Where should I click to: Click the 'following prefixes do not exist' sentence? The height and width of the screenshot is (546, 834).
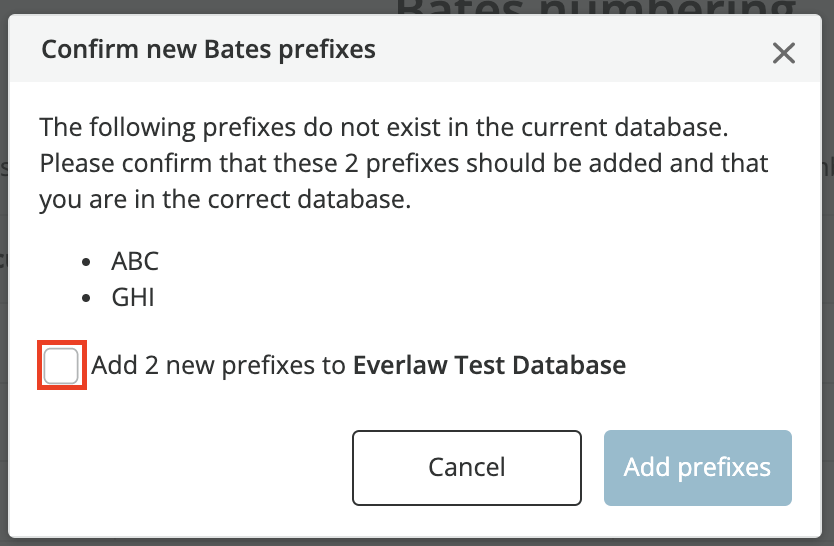tap(384, 128)
